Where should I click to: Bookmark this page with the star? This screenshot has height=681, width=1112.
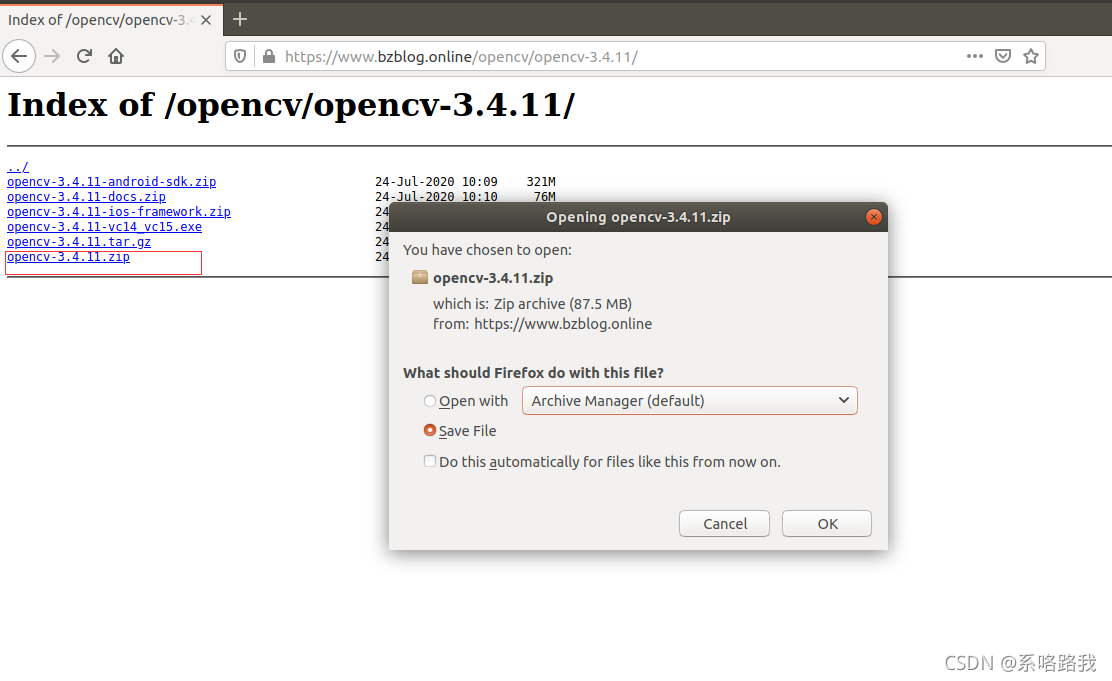click(x=1031, y=56)
